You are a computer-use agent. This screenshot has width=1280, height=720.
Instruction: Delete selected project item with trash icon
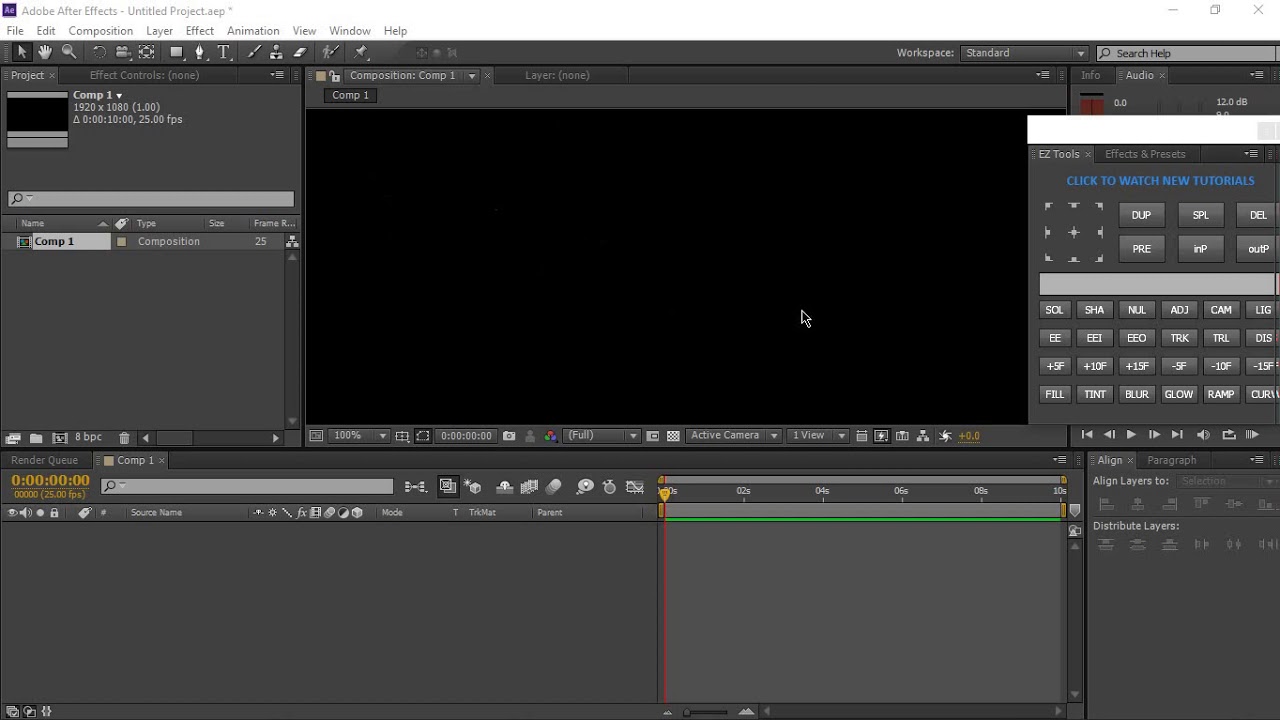124,438
